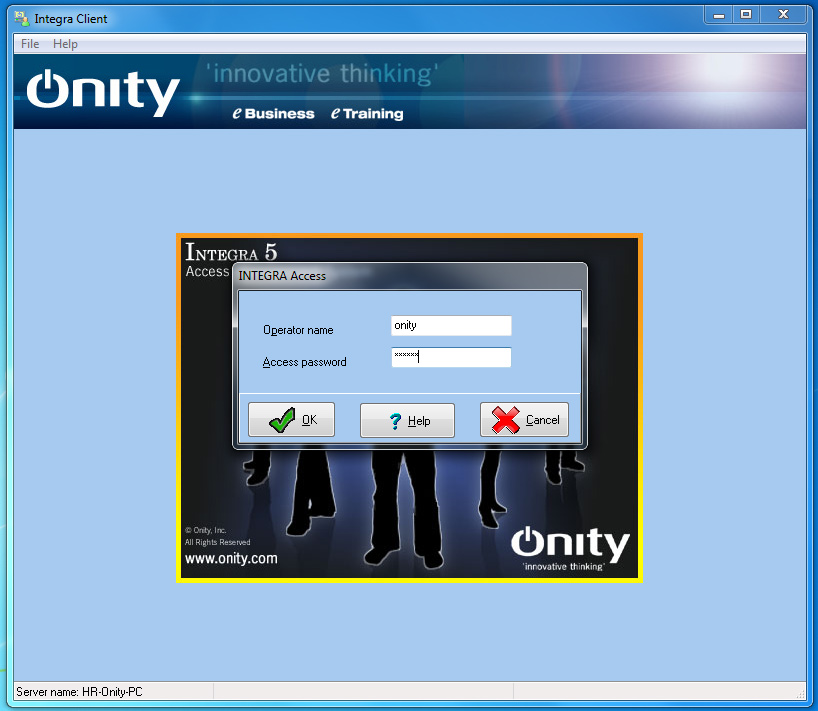Click the www.onity.com website text
This screenshot has width=818, height=711.
point(231,559)
